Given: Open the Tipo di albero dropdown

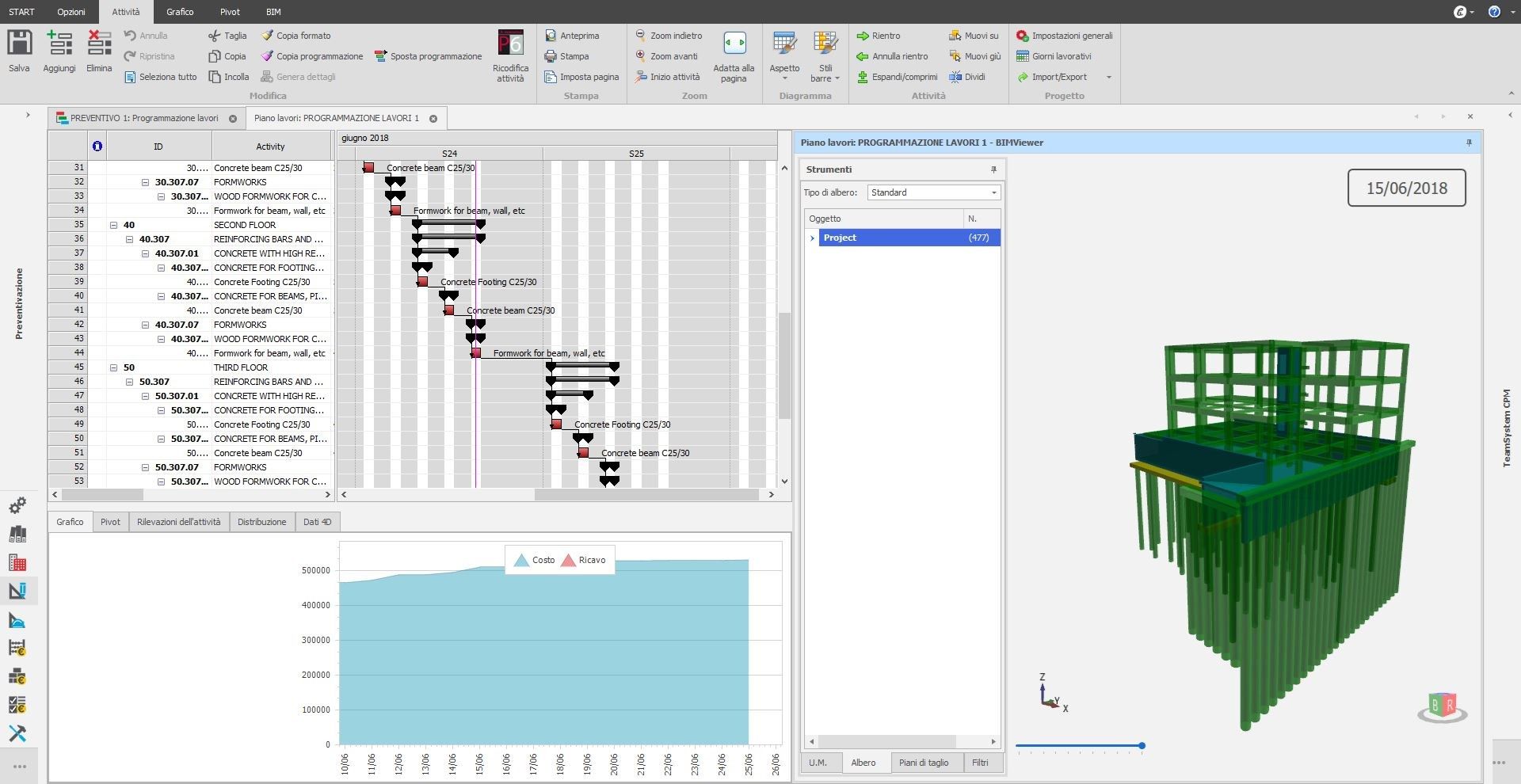Looking at the screenshot, I should point(994,192).
